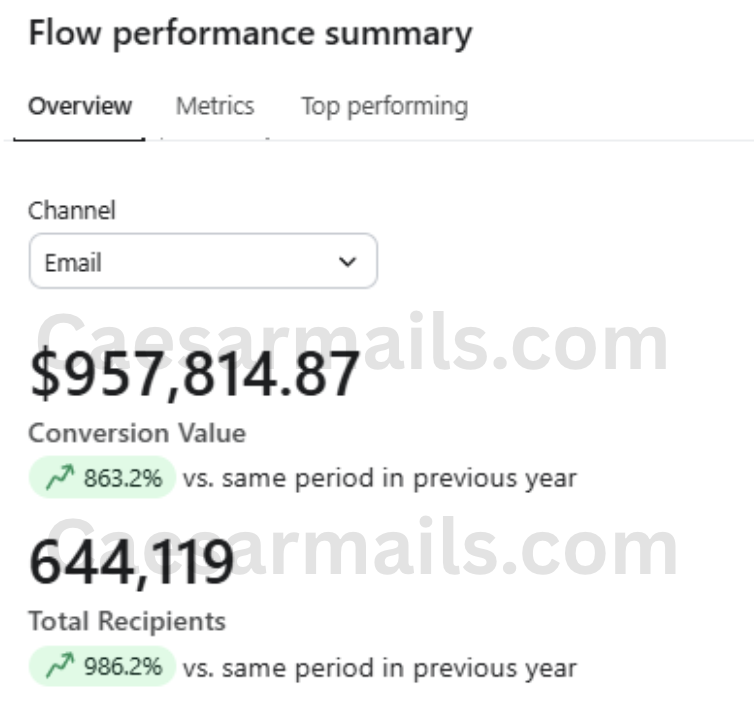Image resolution: width=754 pixels, height=702 pixels.
Task: Open the Metrics tab
Action: (x=215, y=106)
